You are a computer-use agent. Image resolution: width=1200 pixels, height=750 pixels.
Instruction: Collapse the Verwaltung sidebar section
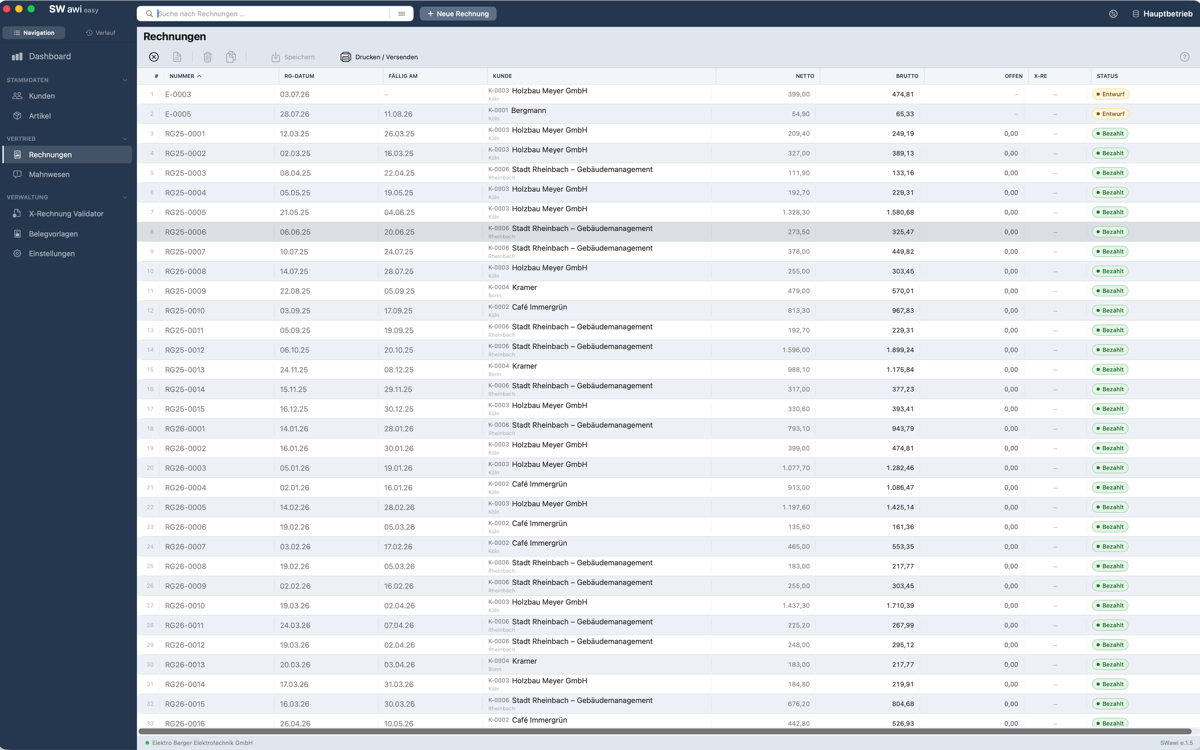pyautogui.click(x=125, y=197)
